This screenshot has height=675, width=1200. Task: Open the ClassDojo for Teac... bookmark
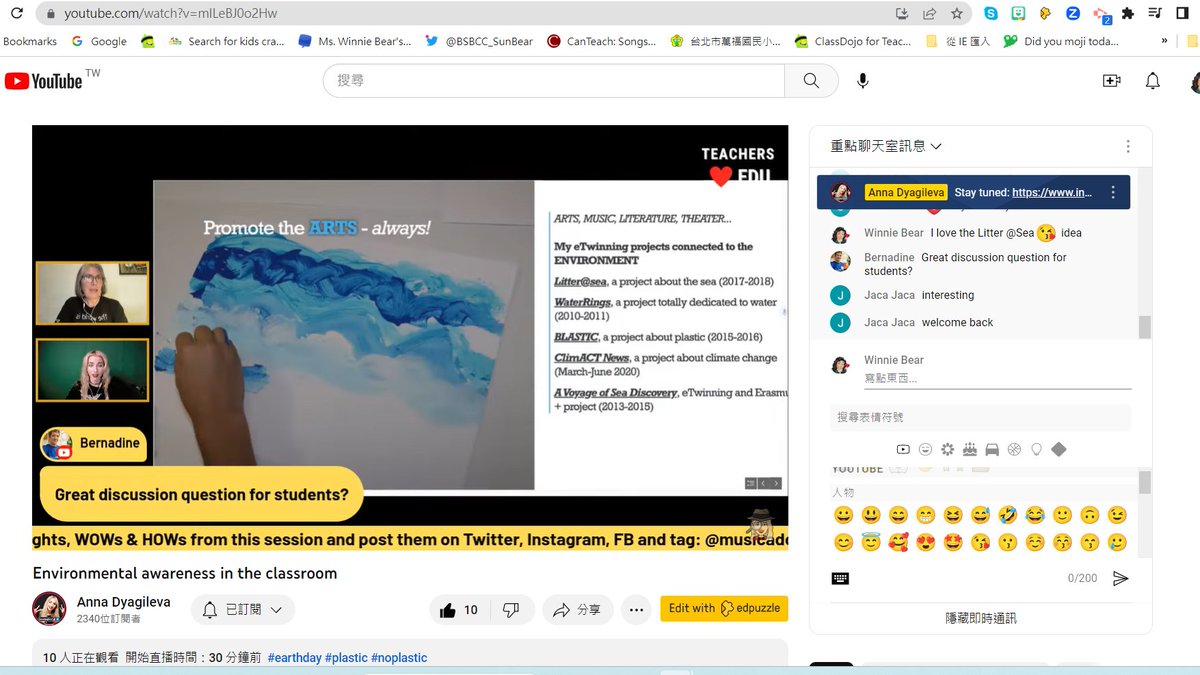853,42
